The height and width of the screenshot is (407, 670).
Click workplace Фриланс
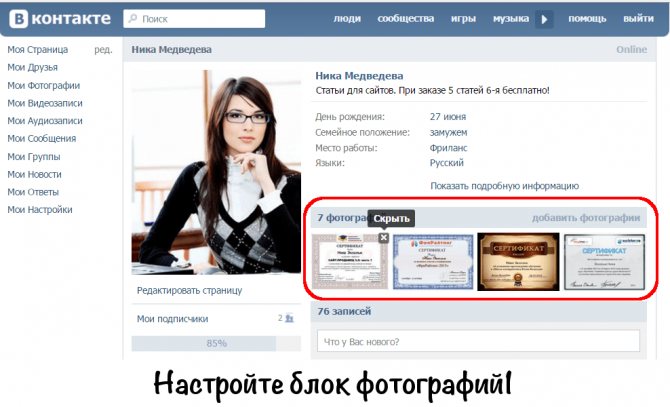pyautogui.click(x=448, y=148)
